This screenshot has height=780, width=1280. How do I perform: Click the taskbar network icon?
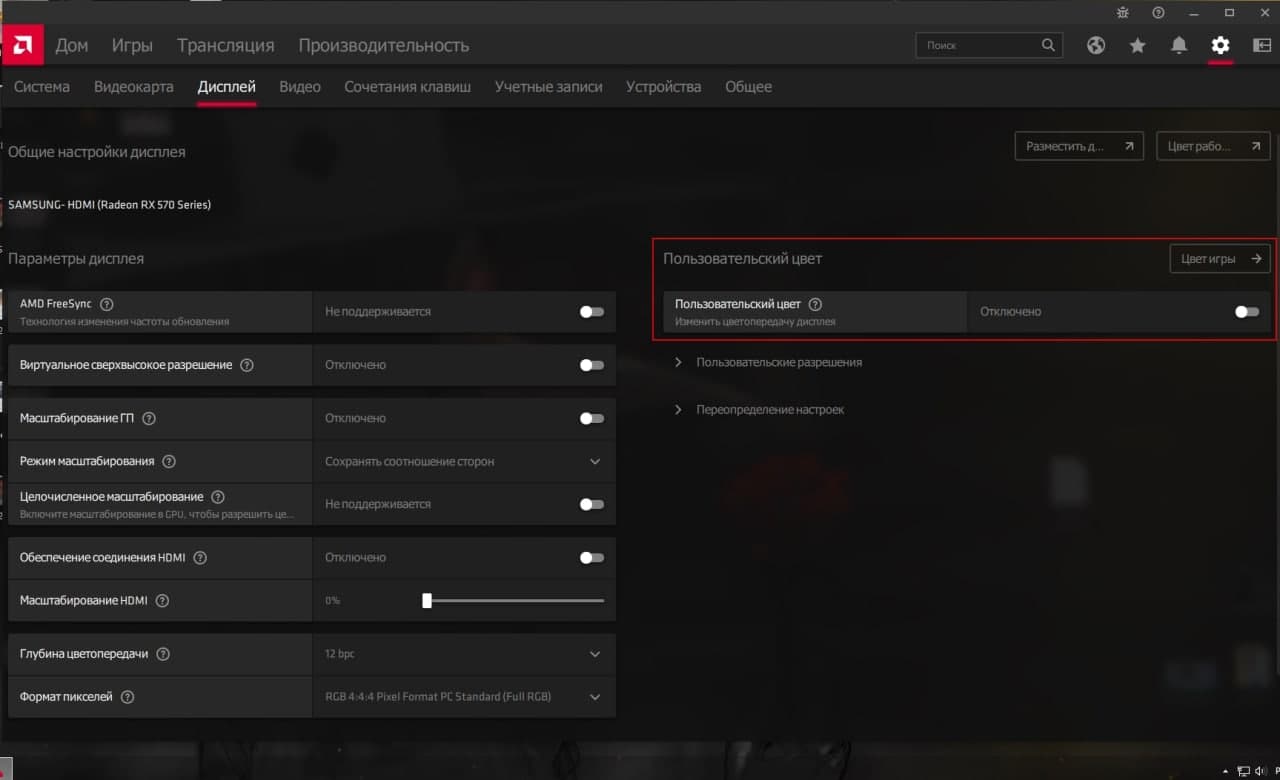pyautogui.click(x=1243, y=771)
